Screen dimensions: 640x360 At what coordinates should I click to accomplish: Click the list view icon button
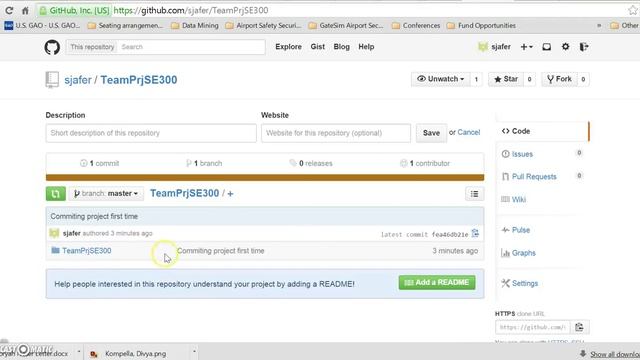(474, 194)
